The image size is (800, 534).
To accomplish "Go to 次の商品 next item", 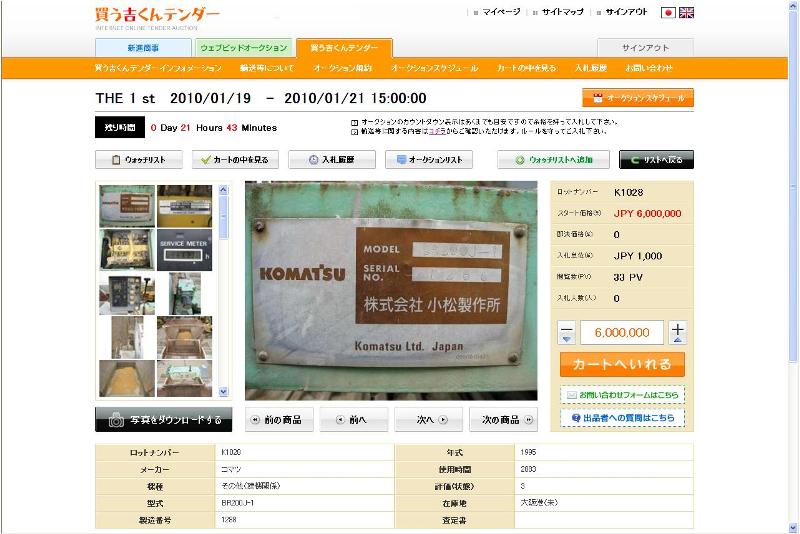I will pyautogui.click(x=504, y=420).
